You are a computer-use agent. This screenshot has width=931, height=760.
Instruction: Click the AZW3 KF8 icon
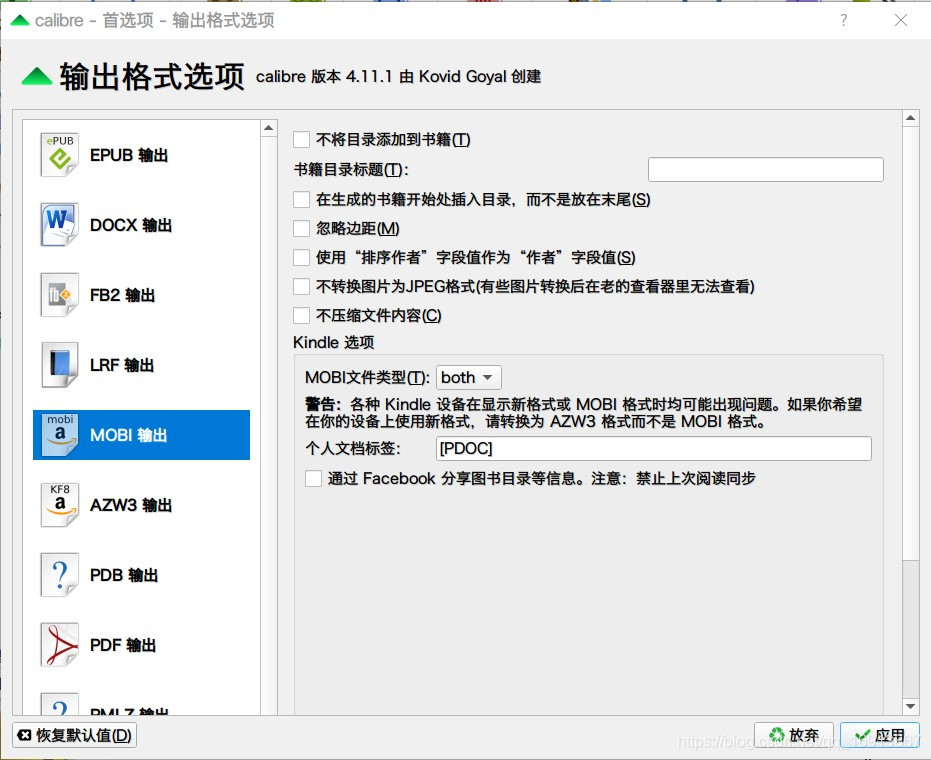pyautogui.click(x=59, y=505)
